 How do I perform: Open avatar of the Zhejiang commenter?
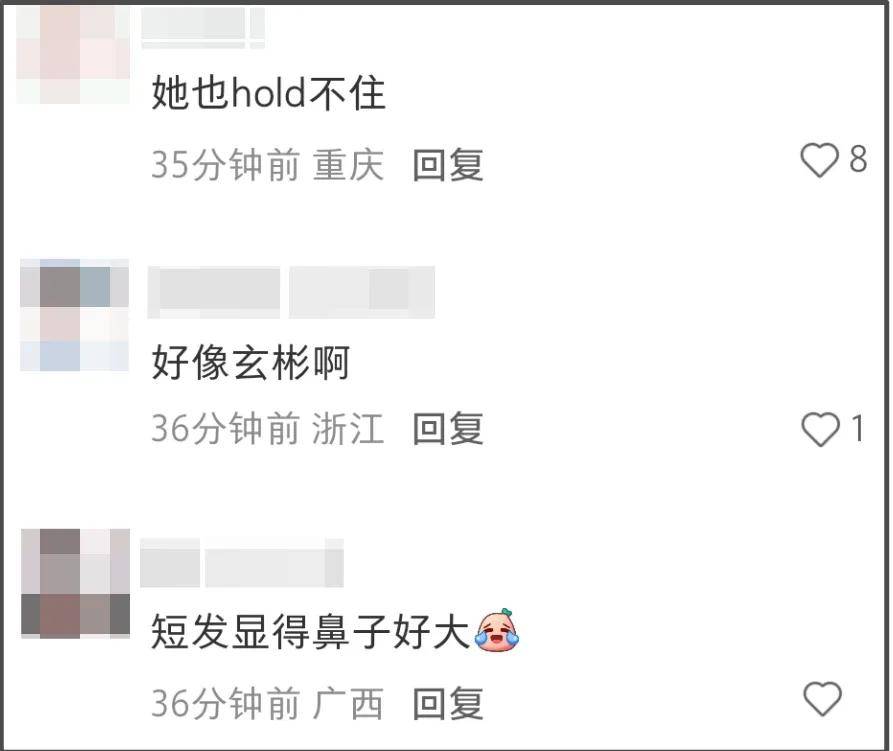coord(75,315)
